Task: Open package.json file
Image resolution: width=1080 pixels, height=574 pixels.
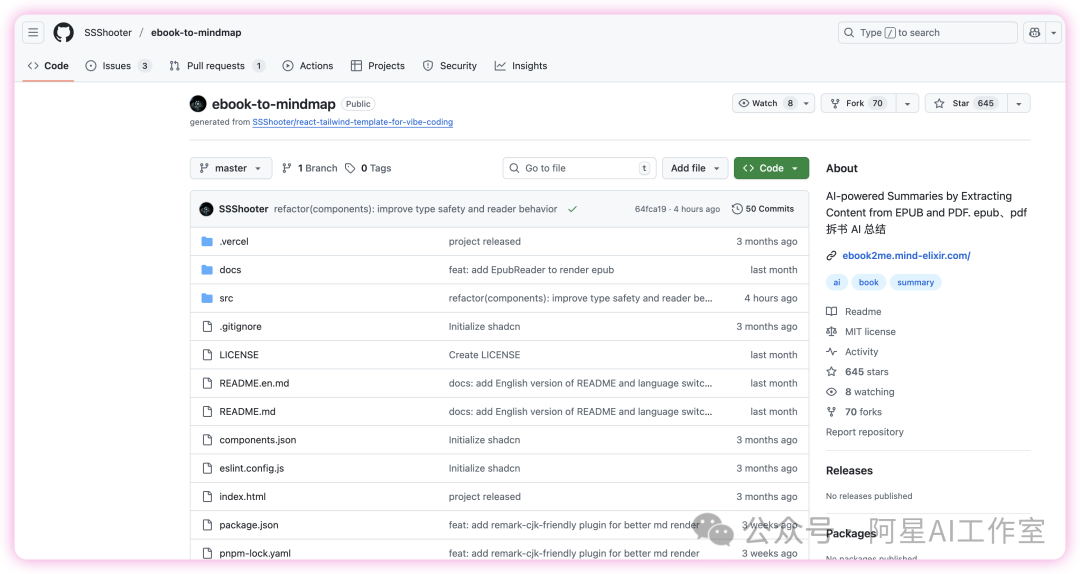Action: click(249, 525)
